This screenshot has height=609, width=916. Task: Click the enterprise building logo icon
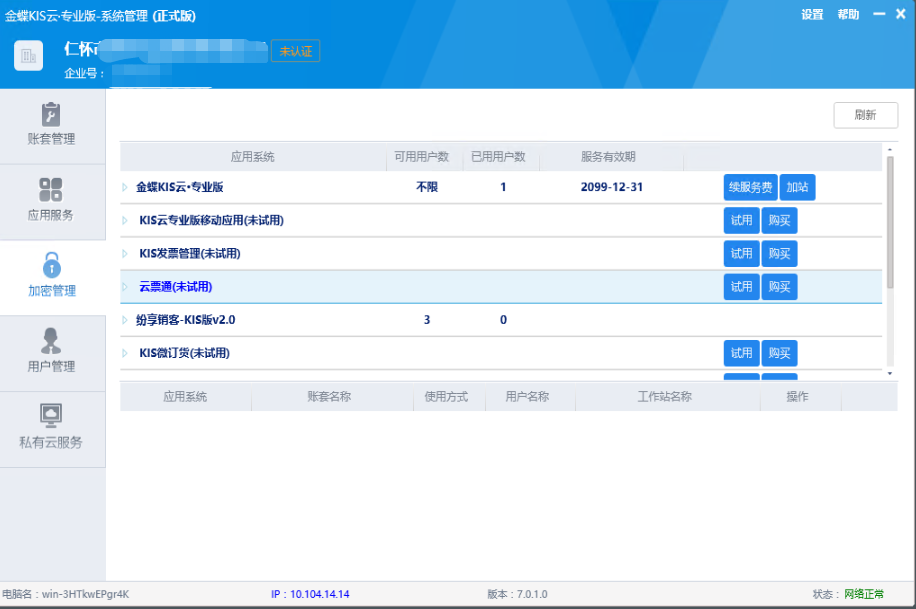(x=28, y=56)
